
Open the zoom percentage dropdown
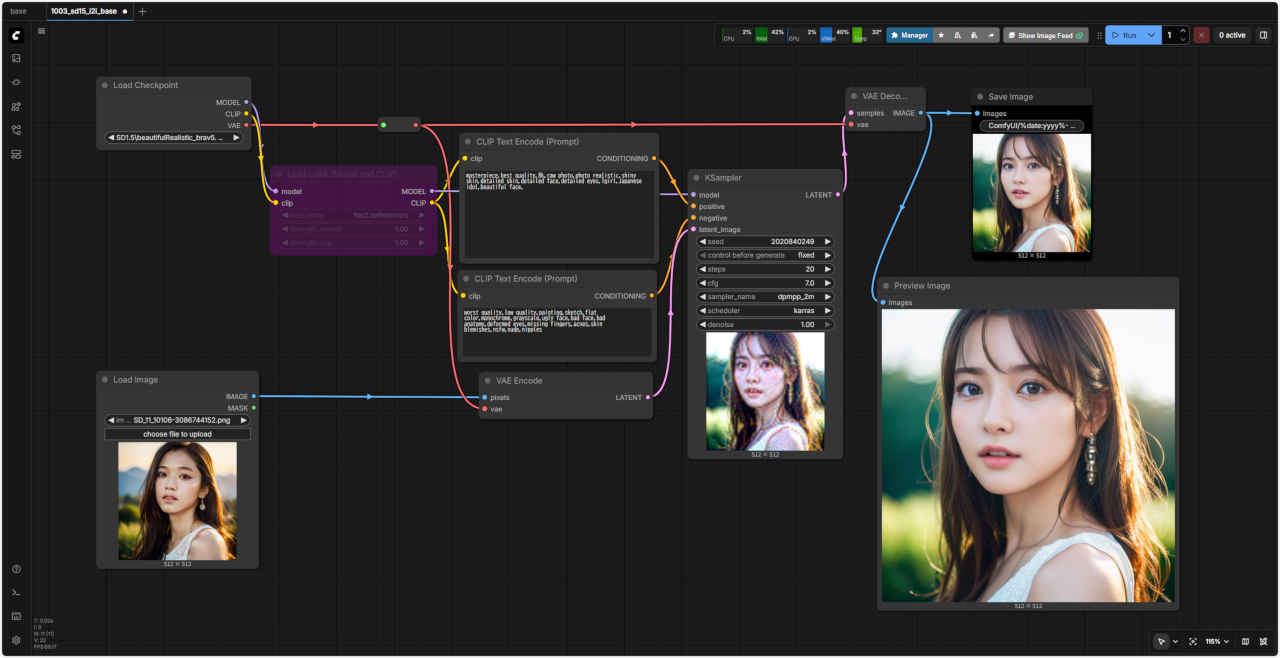1216,641
